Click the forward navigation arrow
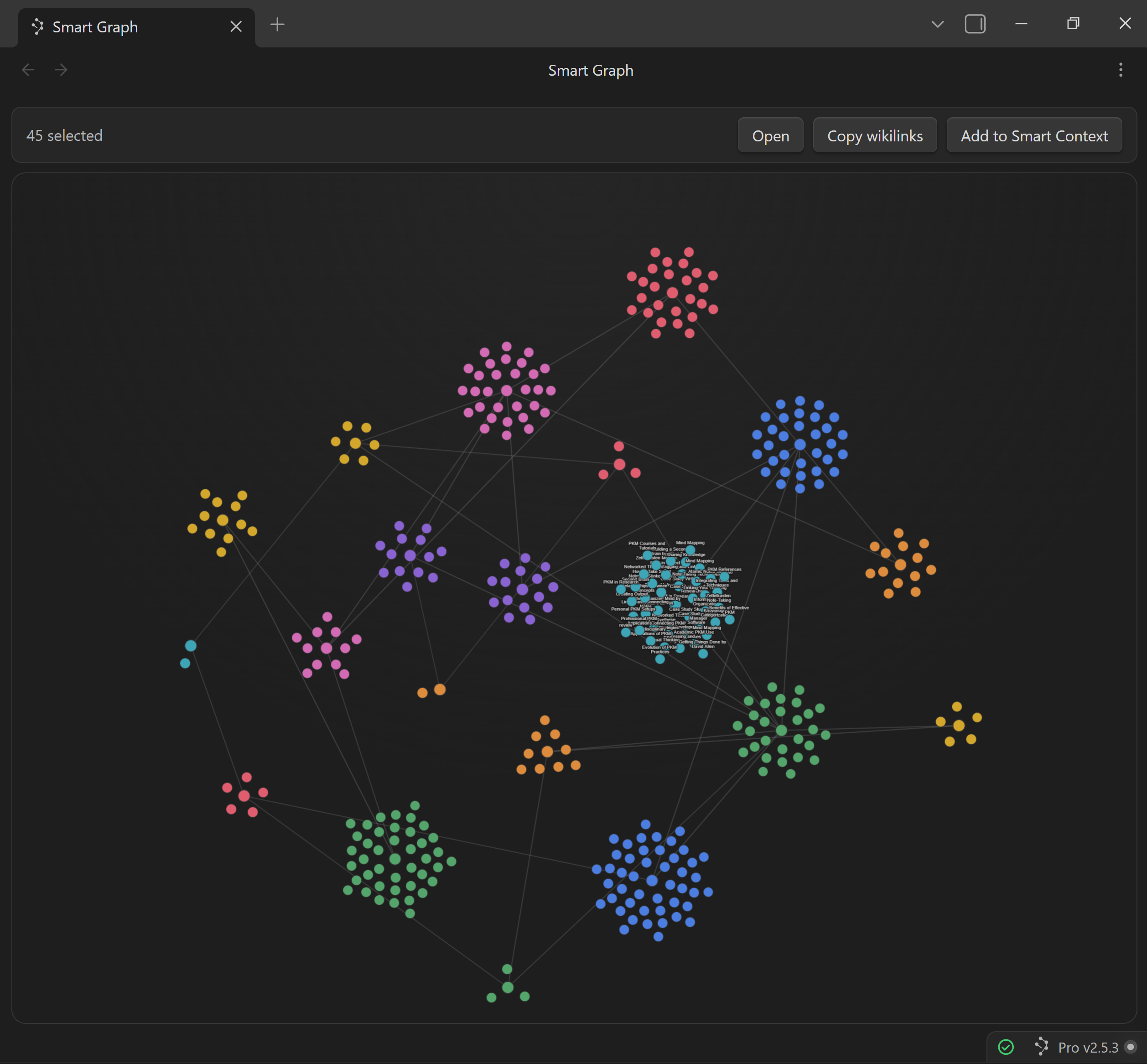1147x1064 pixels. (62, 70)
